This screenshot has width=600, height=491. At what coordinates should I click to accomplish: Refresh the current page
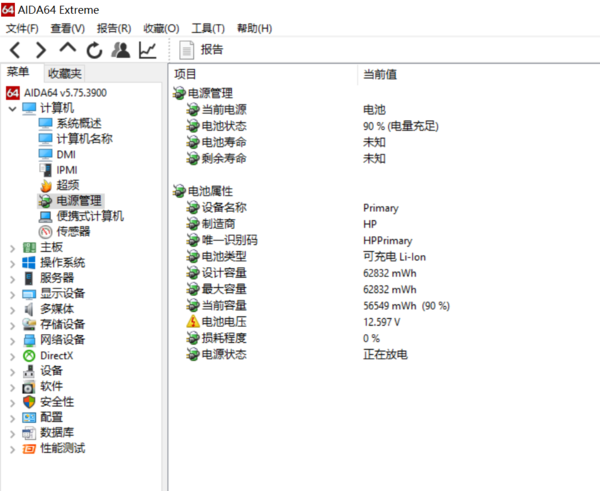tap(94, 51)
